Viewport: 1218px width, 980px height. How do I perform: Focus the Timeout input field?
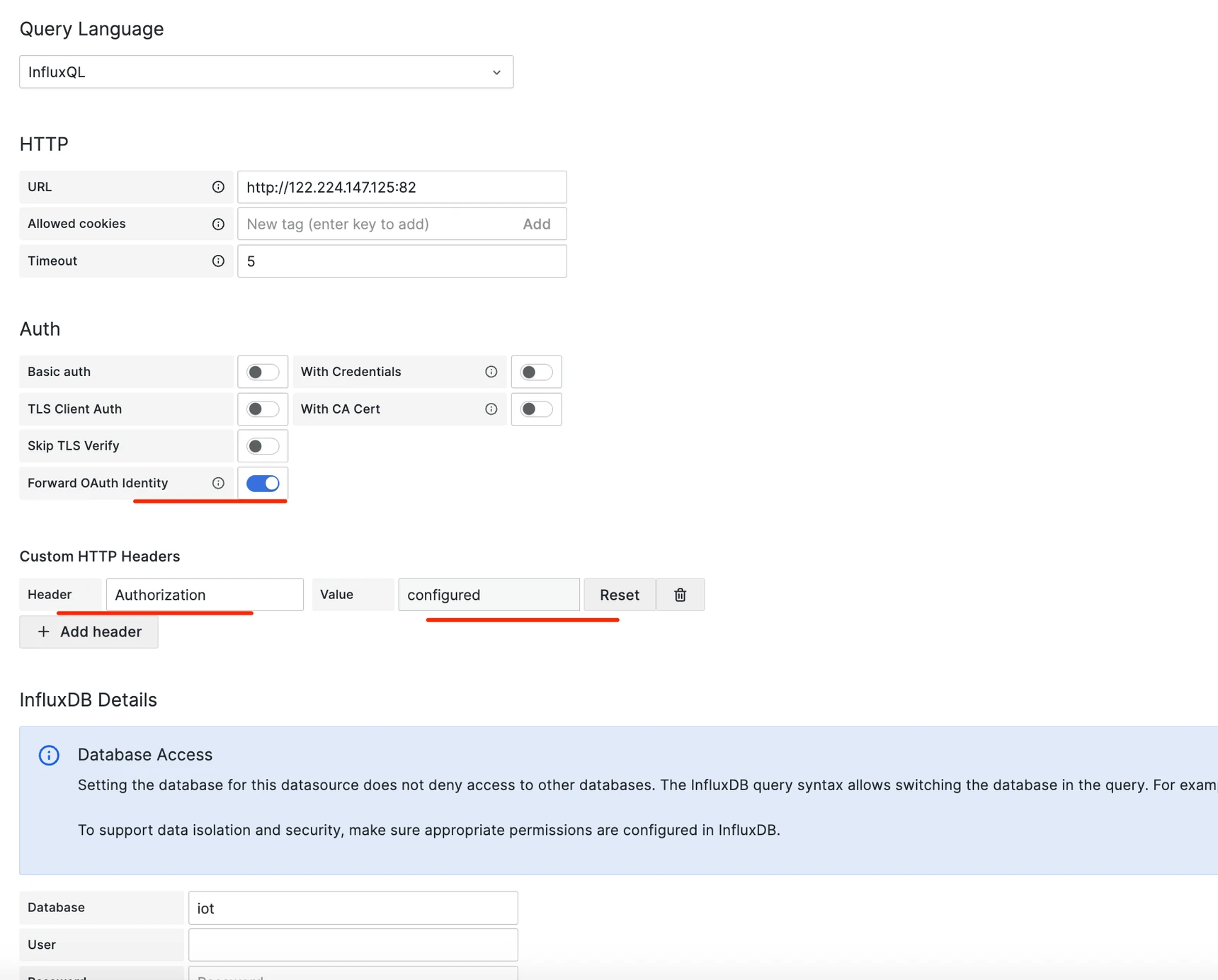pyautogui.click(x=402, y=261)
